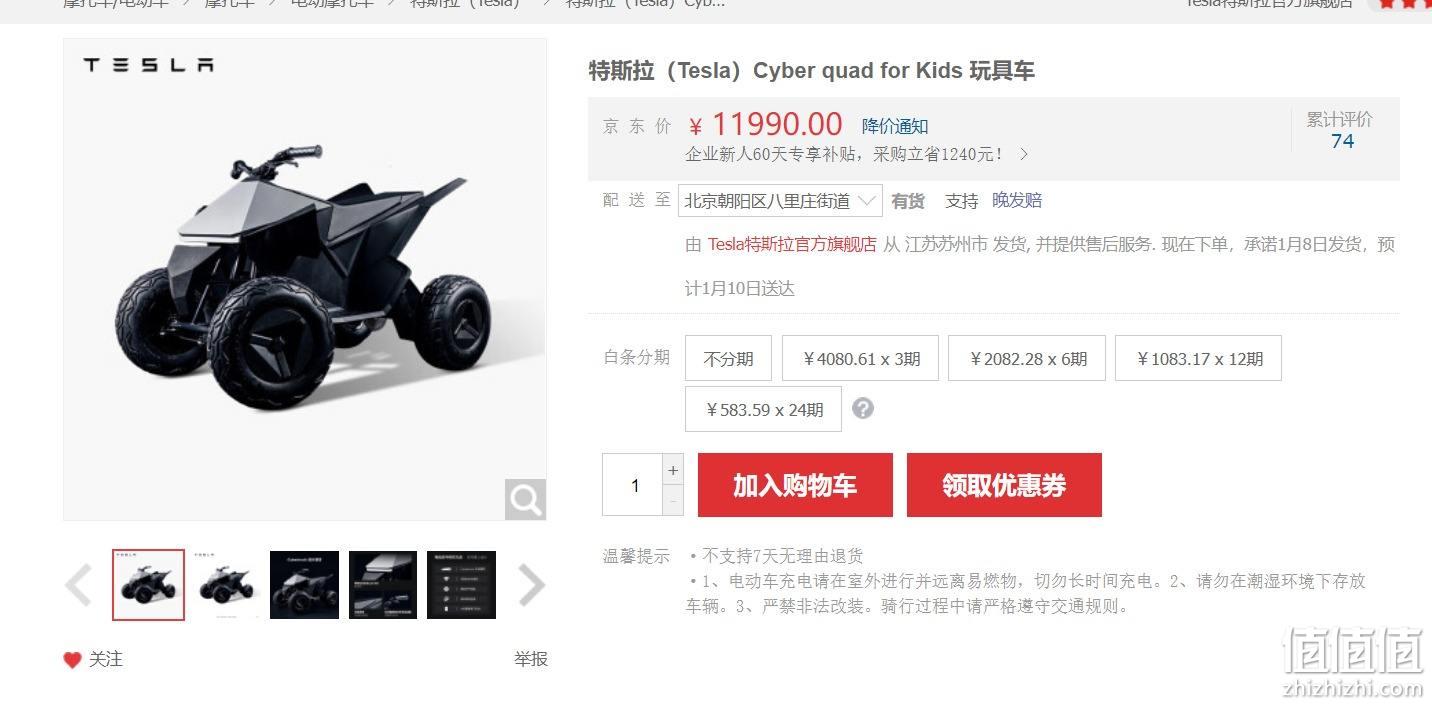The image size is (1432, 706).
Task: Select ¥4080.61 x 3期 installment option
Action: [860, 358]
